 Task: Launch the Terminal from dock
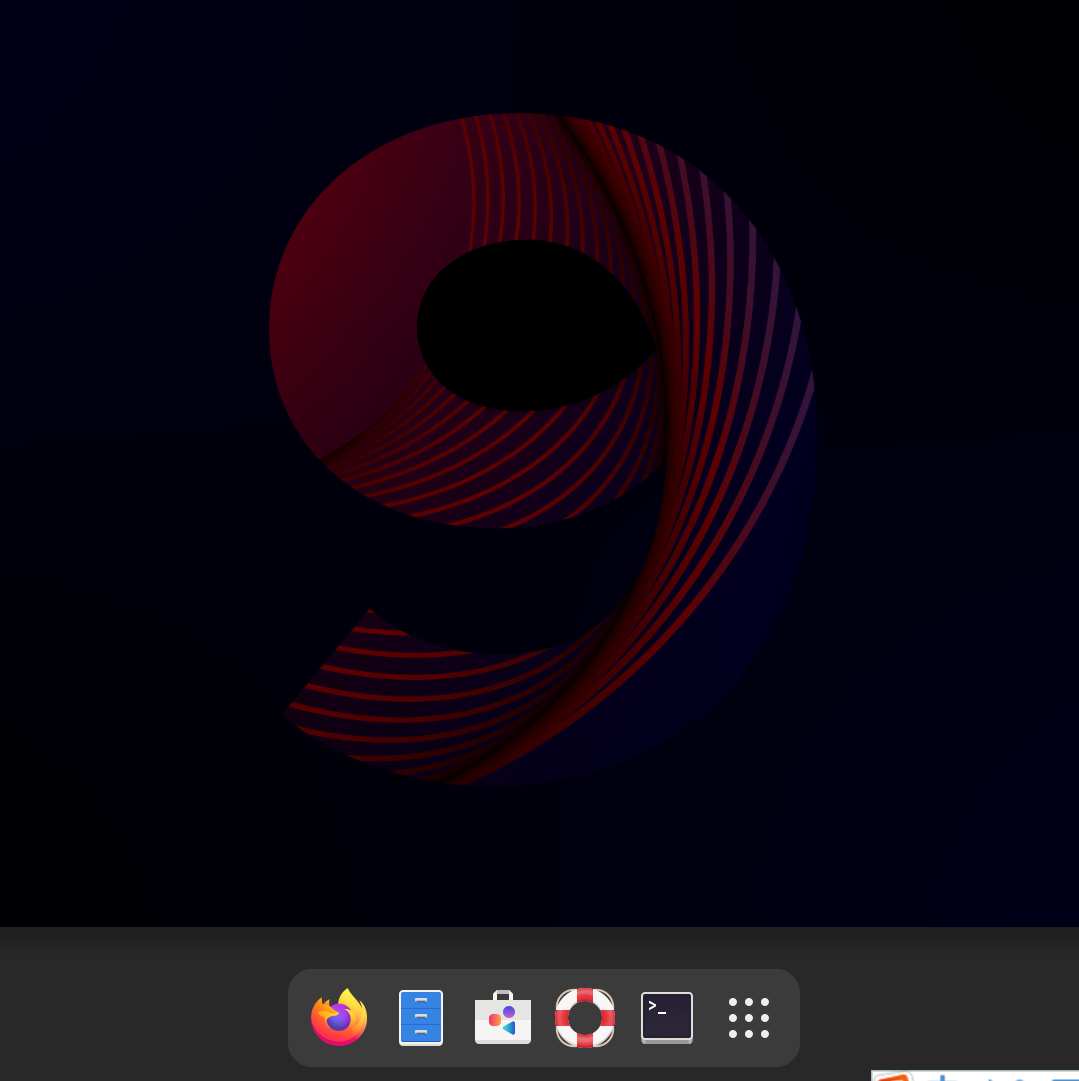click(x=667, y=1018)
